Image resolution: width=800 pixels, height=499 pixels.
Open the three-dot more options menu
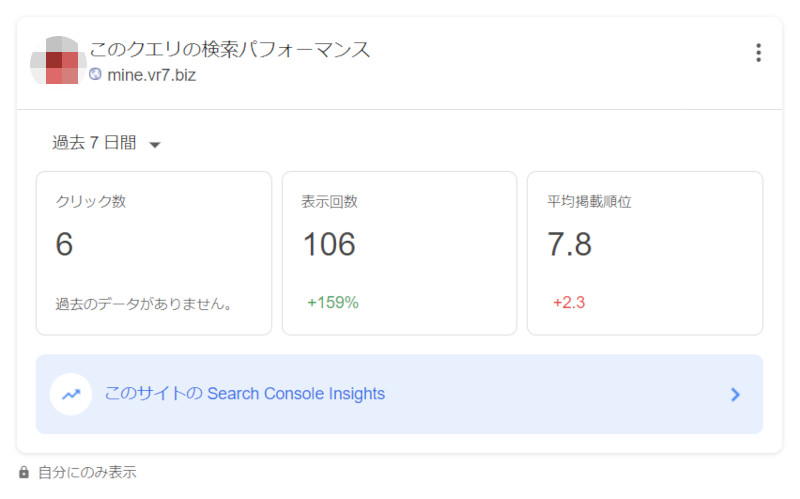(758, 53)
